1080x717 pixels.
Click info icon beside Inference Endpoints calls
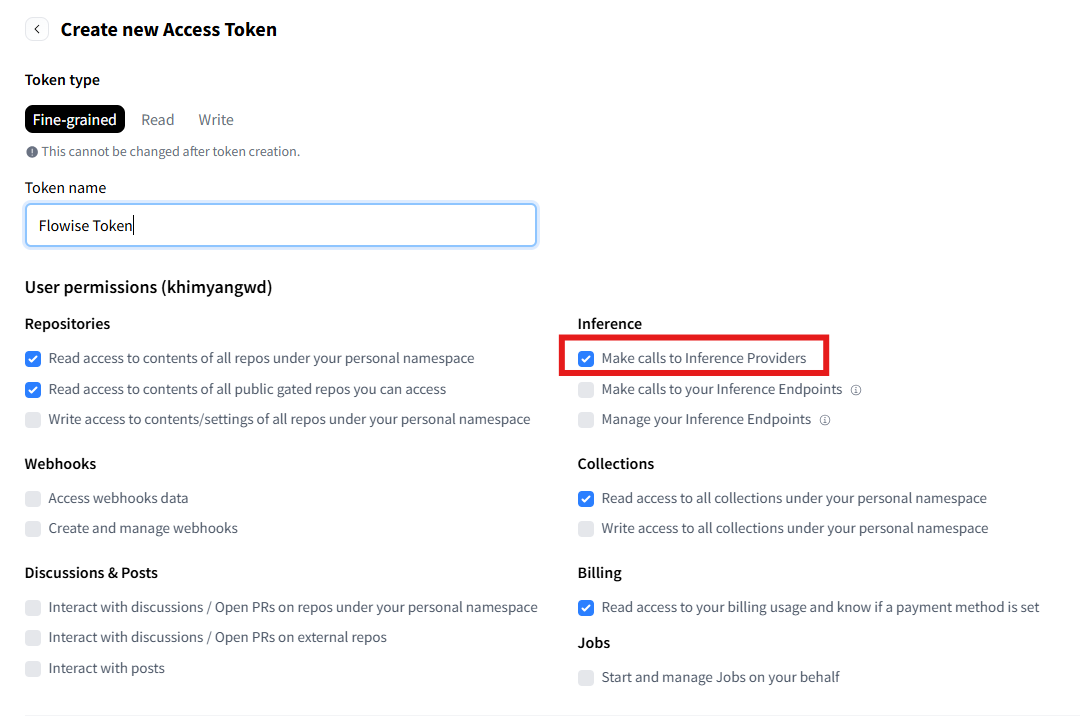(856, 390)
